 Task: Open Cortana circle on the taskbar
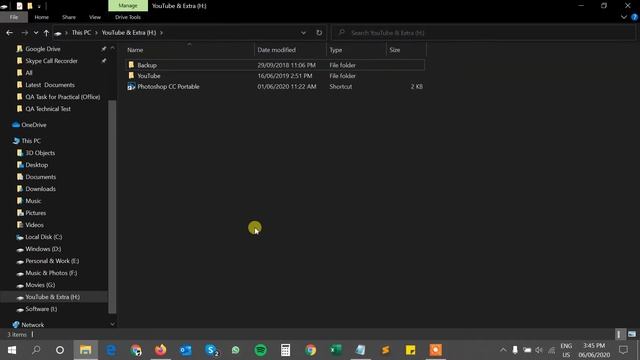pyautogui.click(x=60, y=350)
